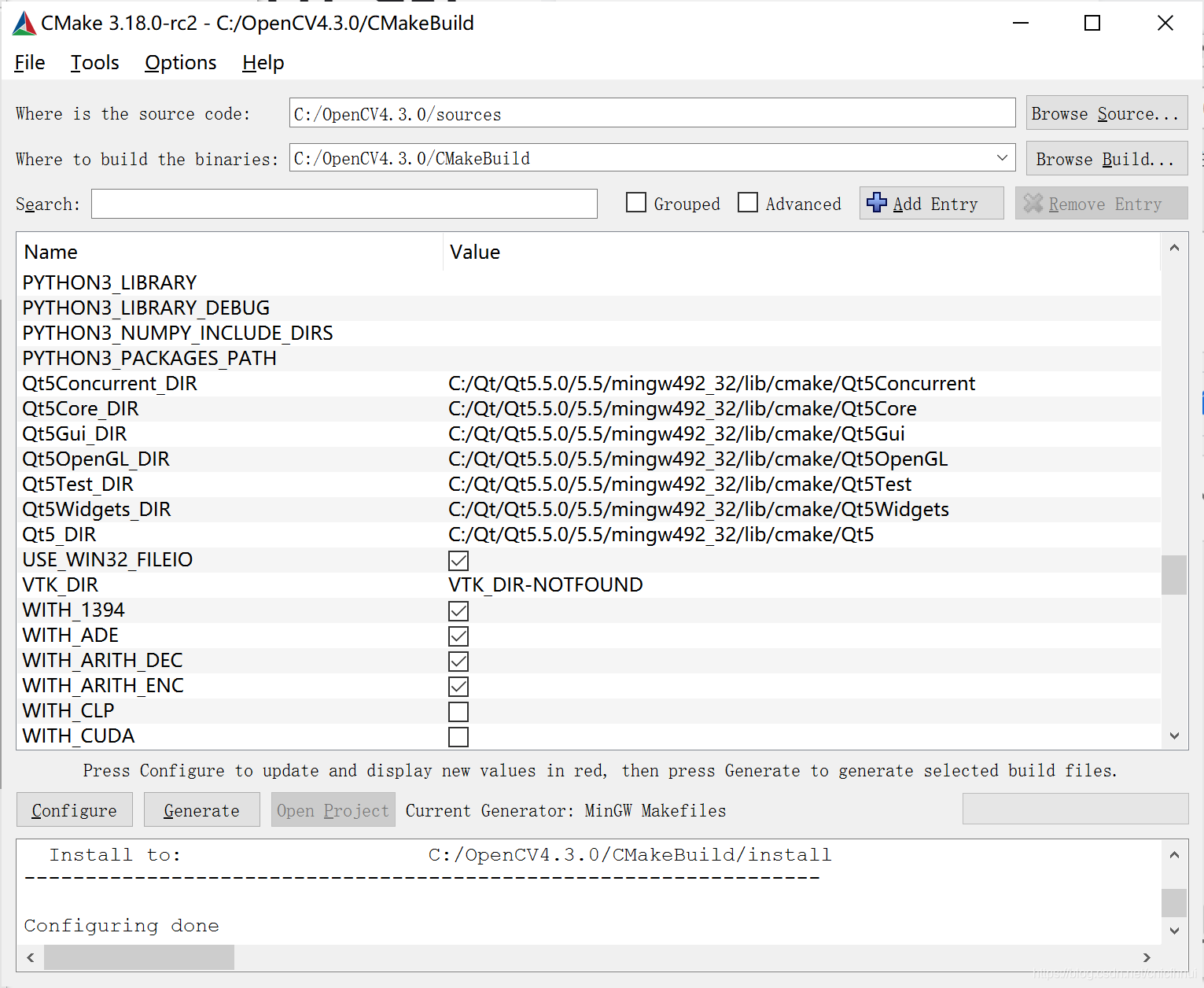Toggle WITH_ARITH_DEC checkbox
This screenshot has height=988, width=1204.
(458, 661)
